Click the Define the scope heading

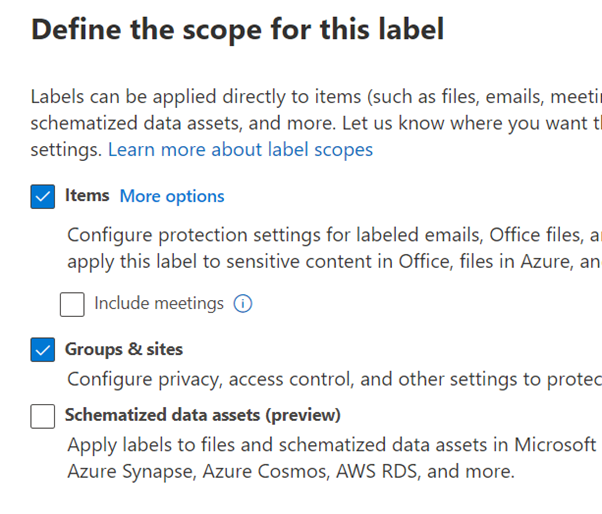[238, 30]
